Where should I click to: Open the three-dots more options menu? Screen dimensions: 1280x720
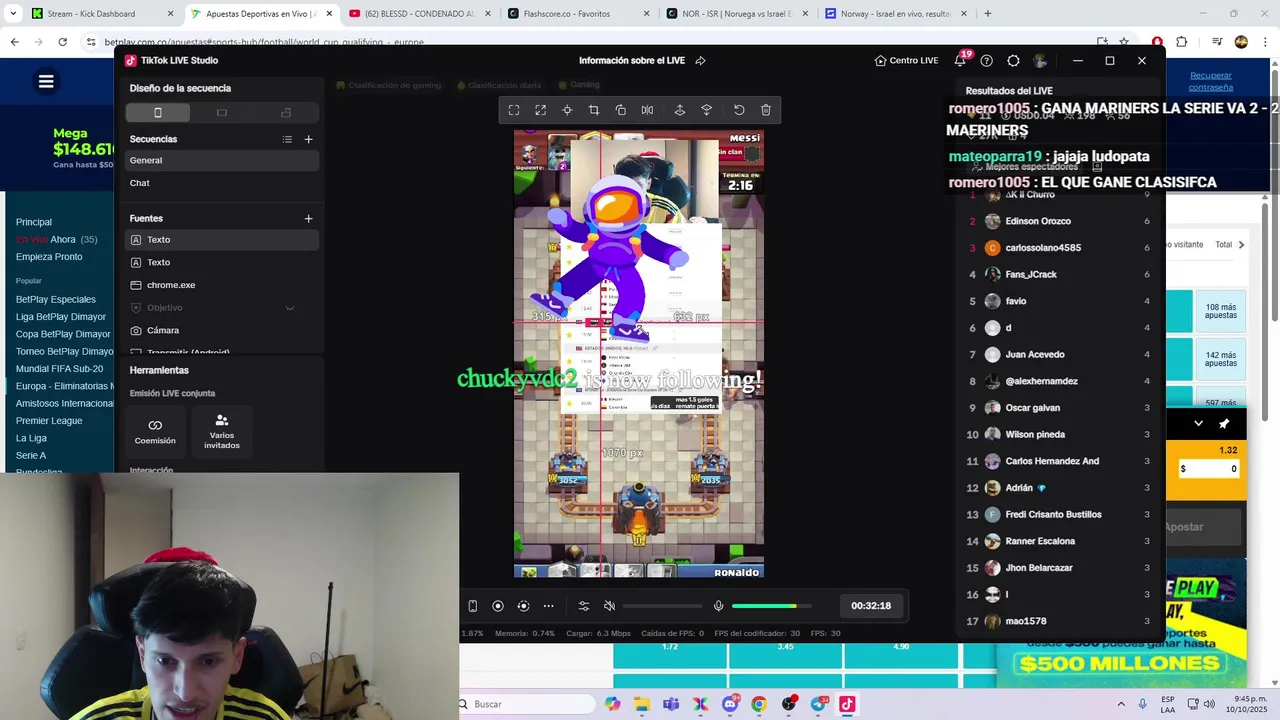548,606
